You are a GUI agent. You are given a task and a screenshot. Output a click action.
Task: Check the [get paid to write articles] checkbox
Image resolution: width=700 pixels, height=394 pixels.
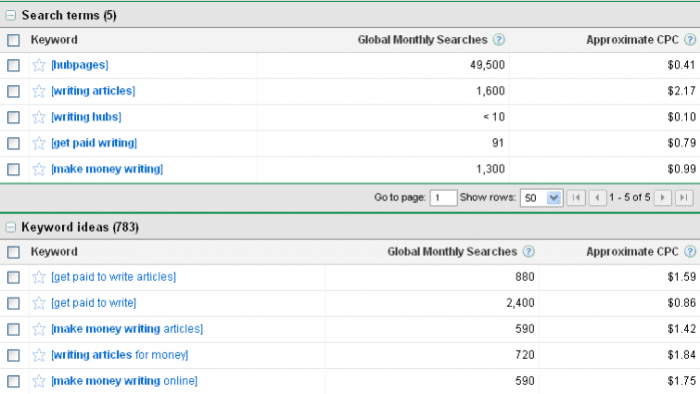click(13, 277)
